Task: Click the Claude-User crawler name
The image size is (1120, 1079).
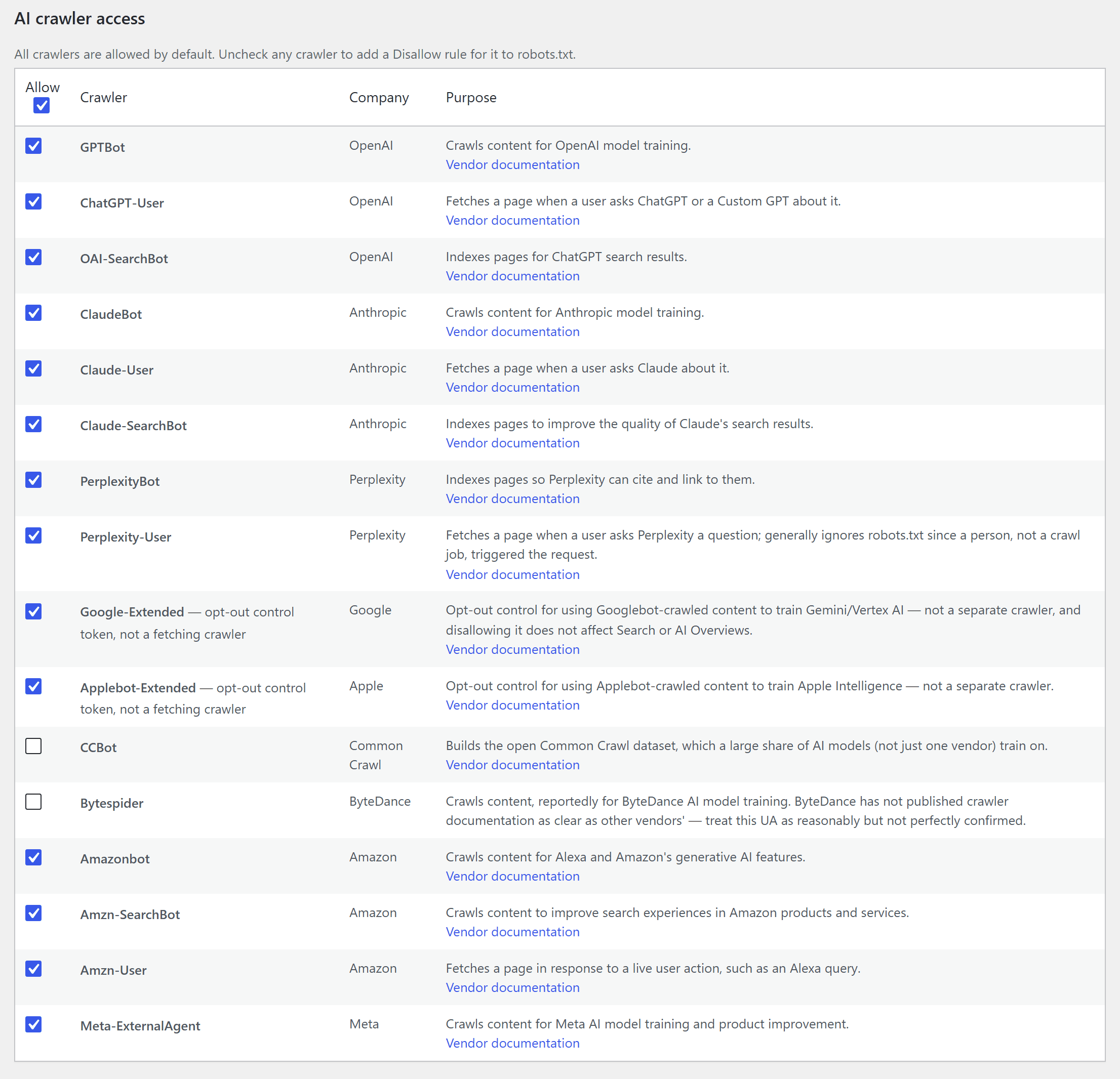Action: tap(116, 370)
